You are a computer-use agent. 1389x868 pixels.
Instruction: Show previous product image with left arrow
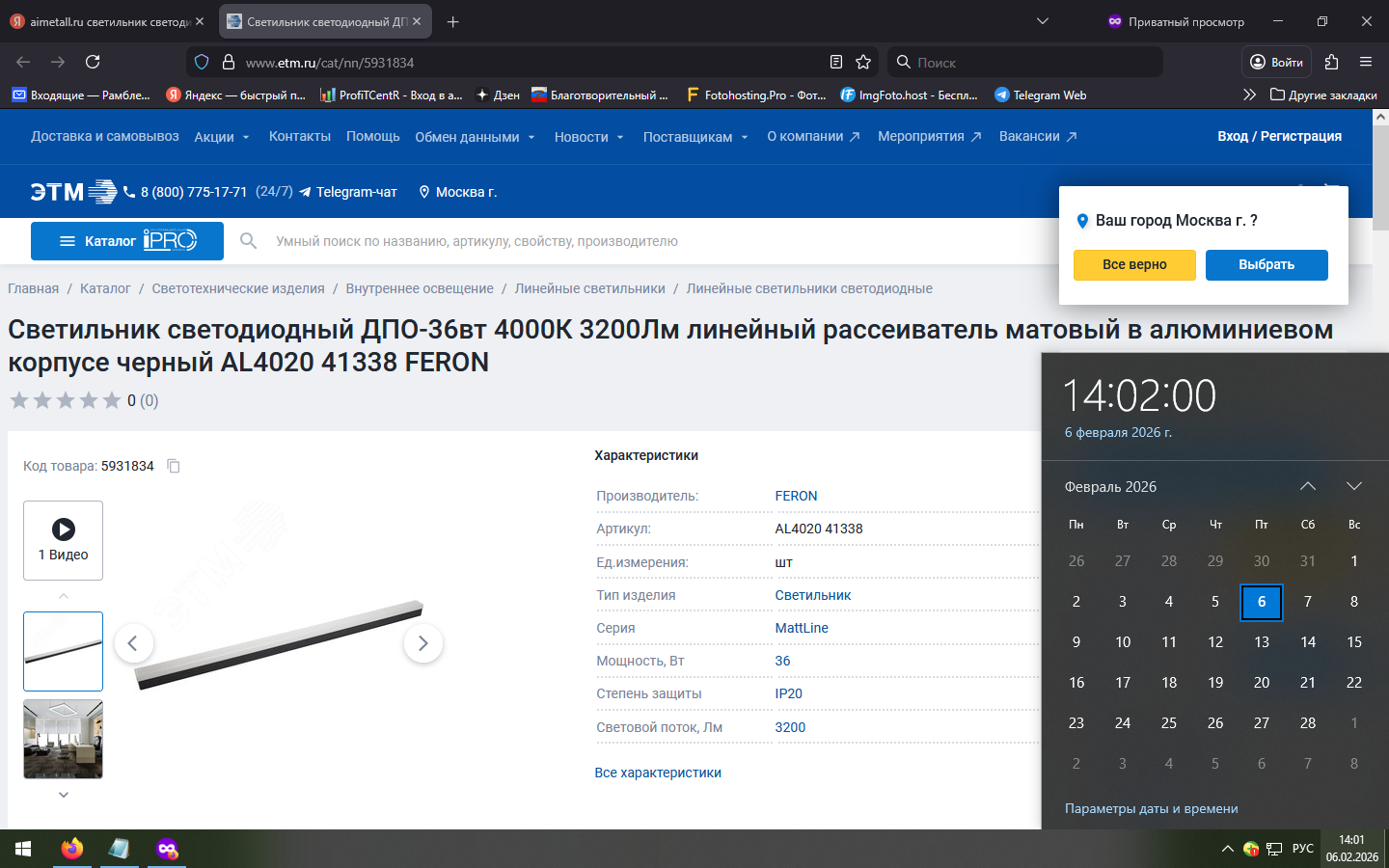click(x=133, y=643)
